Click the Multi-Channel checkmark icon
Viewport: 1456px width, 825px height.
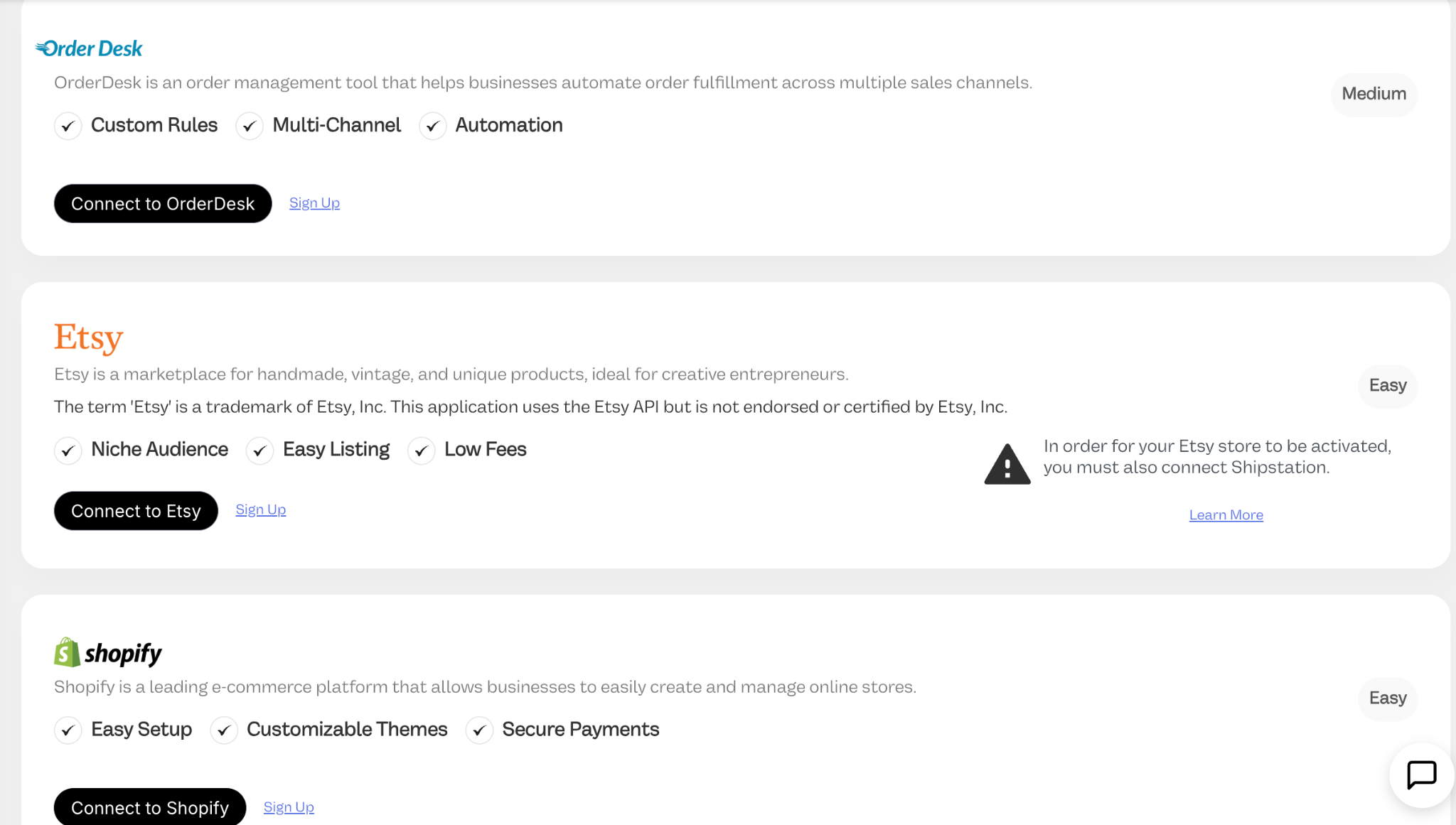point(250,126)
